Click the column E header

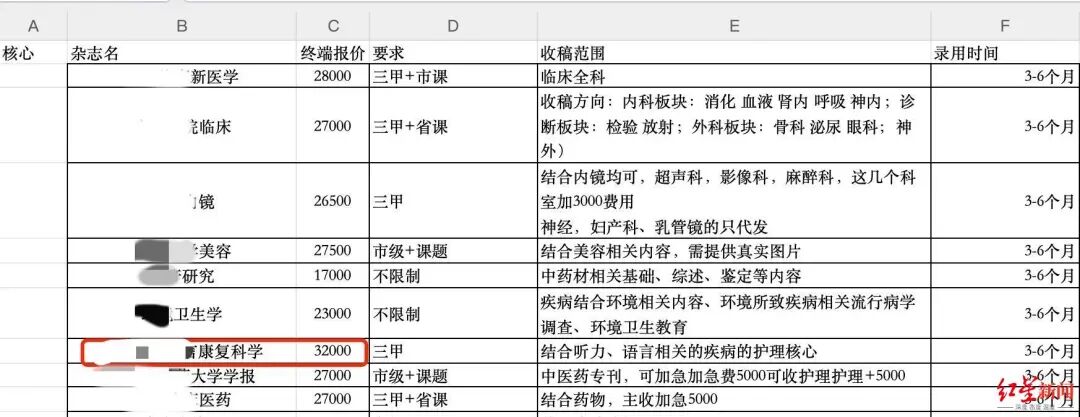[733, 24]
